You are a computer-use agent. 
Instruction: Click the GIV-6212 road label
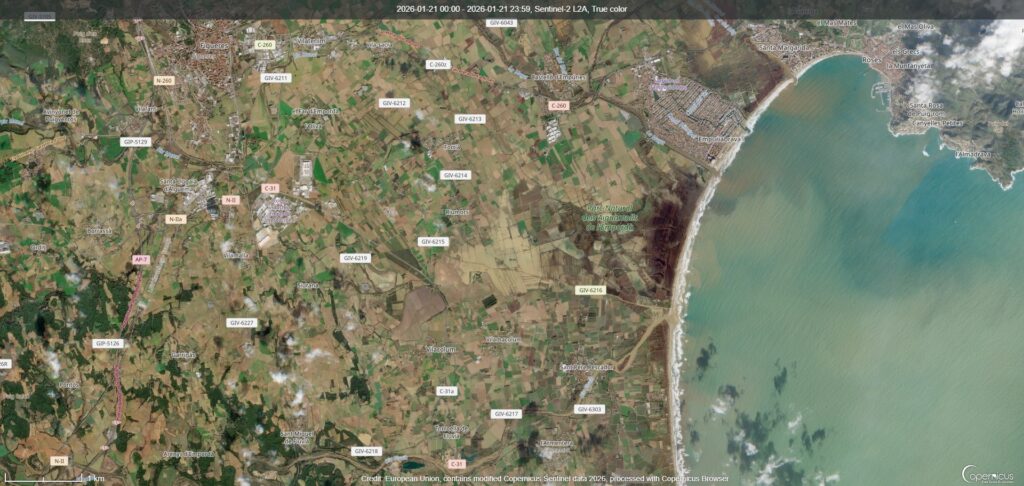394,103
